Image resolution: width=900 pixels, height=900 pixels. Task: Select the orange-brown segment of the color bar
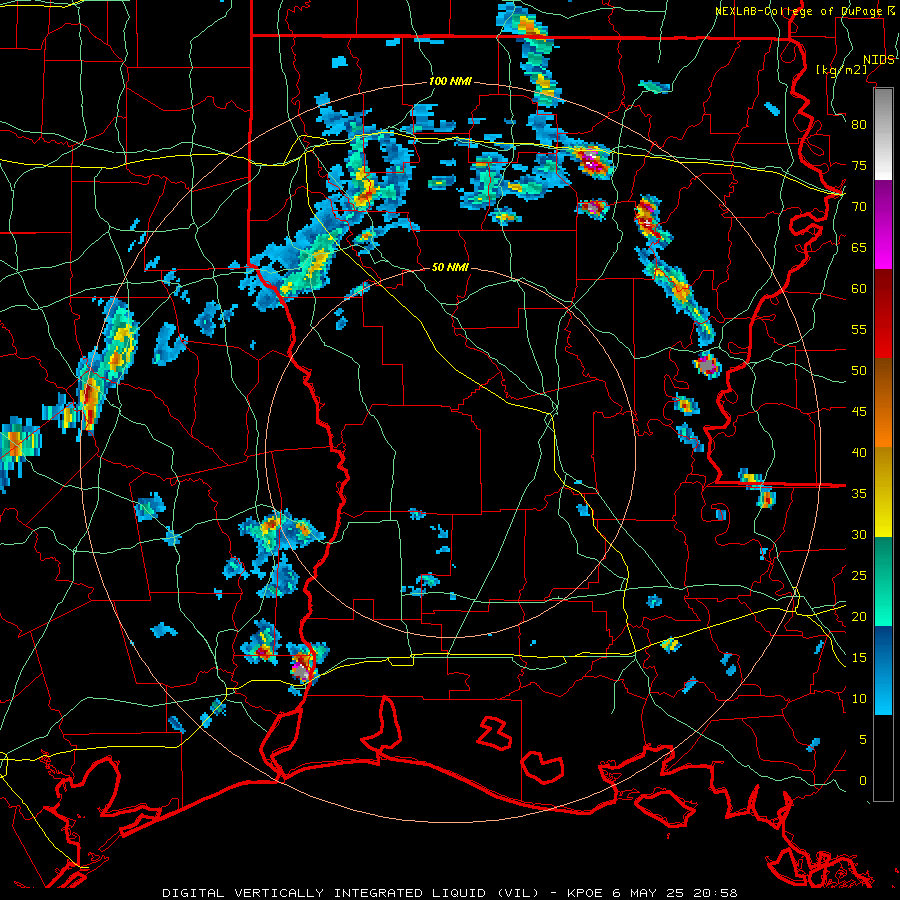tap(883, 402)
